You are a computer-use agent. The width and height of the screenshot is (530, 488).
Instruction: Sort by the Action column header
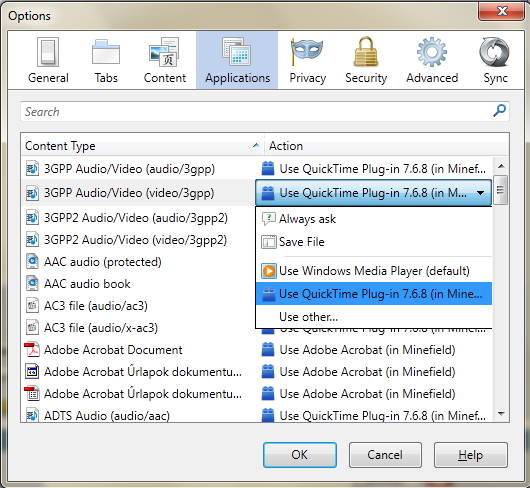386,146
